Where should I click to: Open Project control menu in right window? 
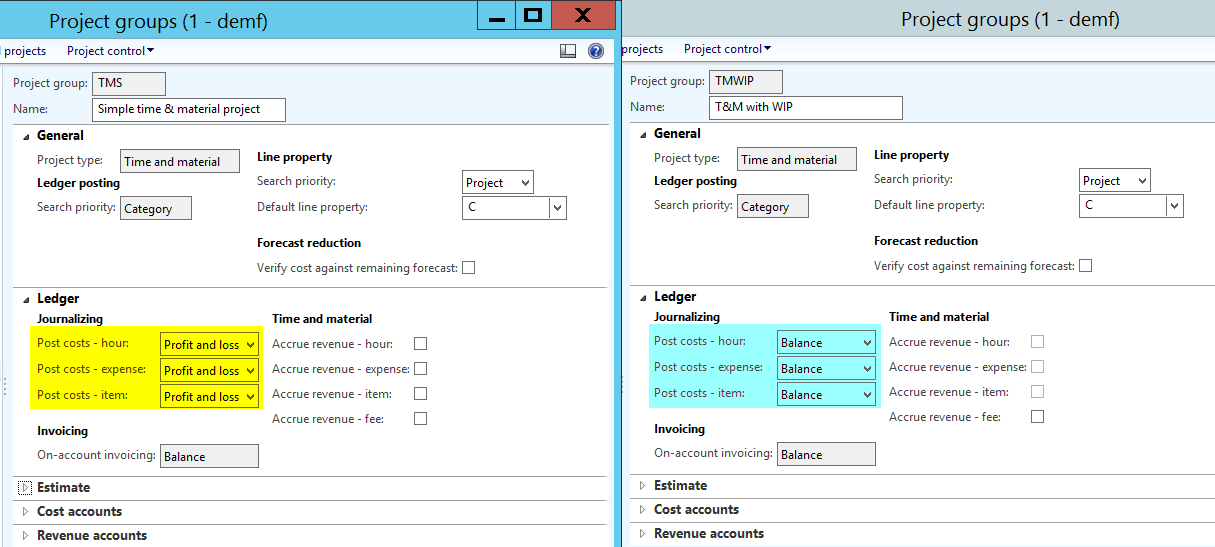[727, 48]
